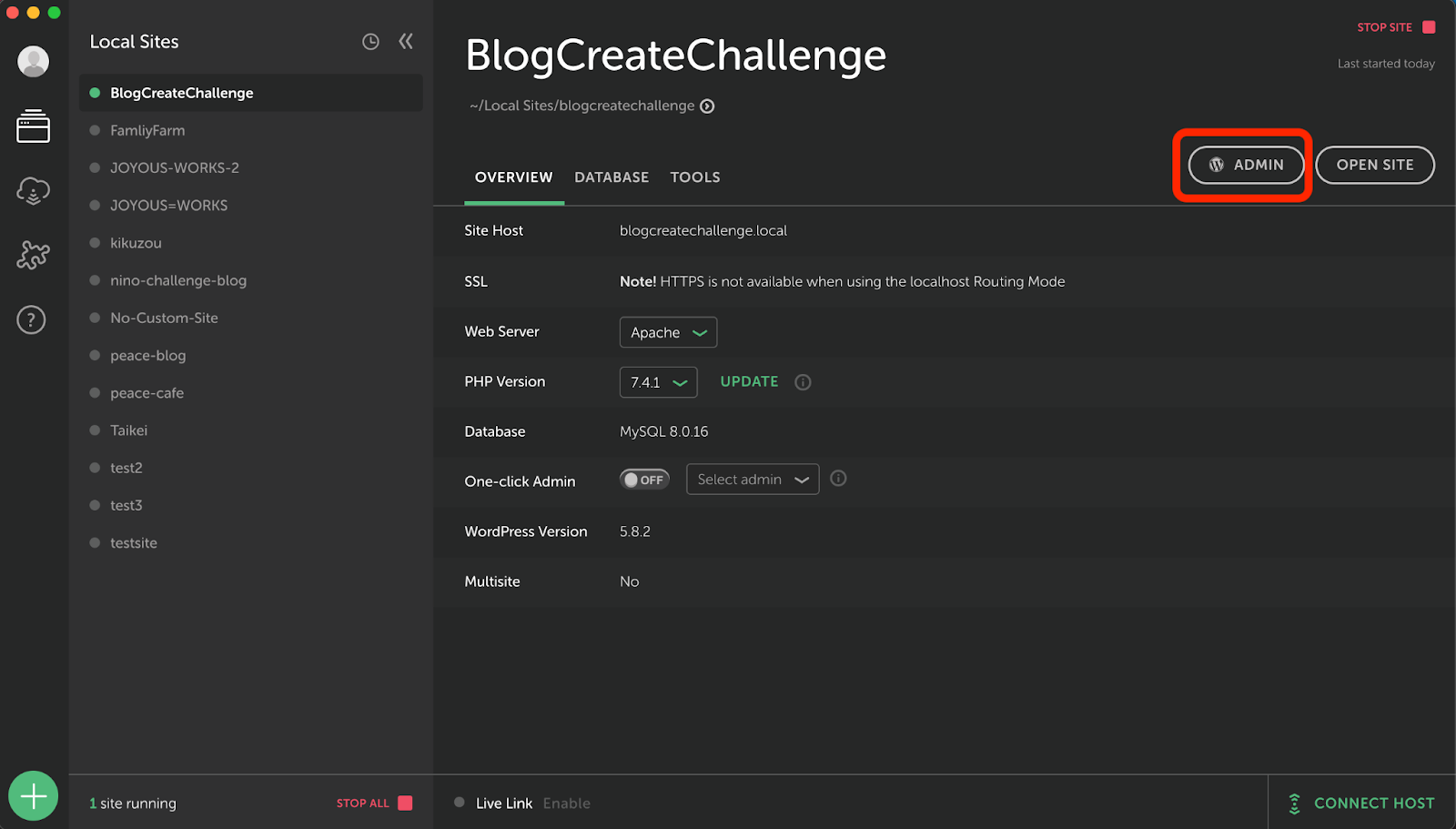Click the PHP version info icon
Image resolution: width=1456 pixels, height=829 pixels.
[803, 382]
